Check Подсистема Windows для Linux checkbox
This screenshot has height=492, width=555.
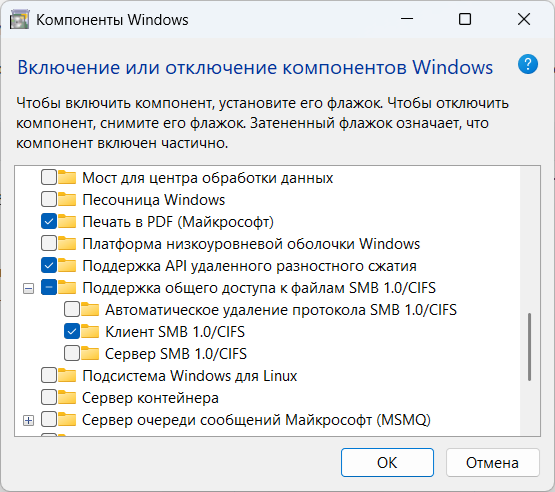coord(49,376)
